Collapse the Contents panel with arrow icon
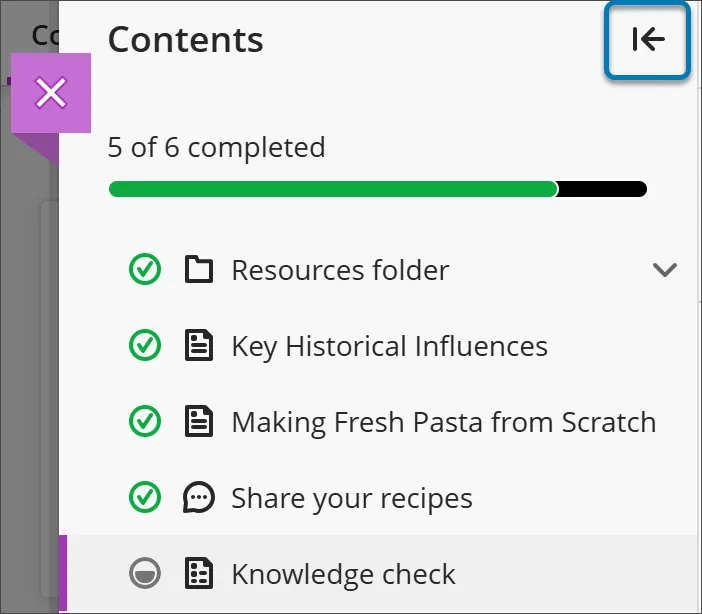The height and width of the screenshot is (614, 702). click(x=648, y=40)
